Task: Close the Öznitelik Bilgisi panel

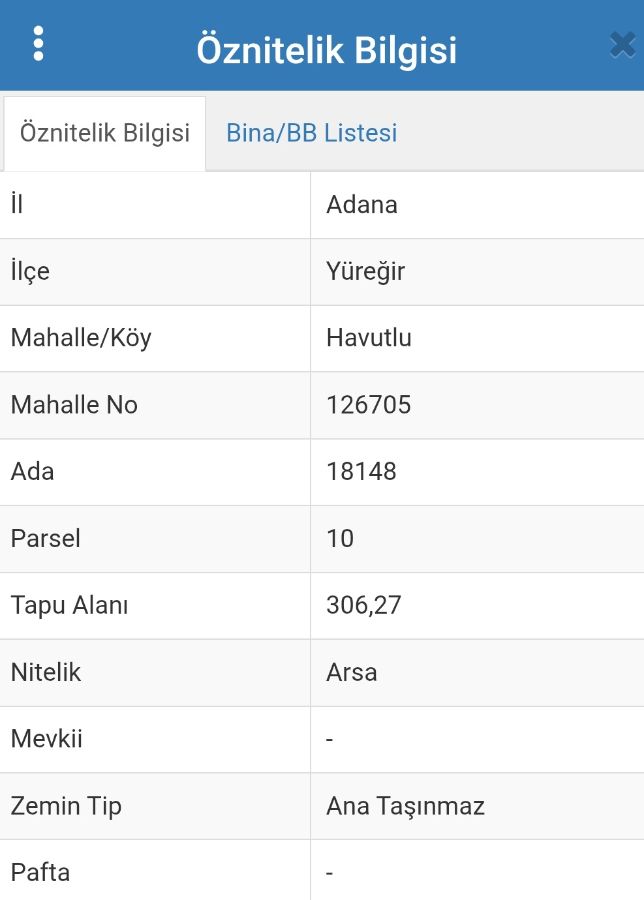Action: pyautogui.click(x=623, y=45)
